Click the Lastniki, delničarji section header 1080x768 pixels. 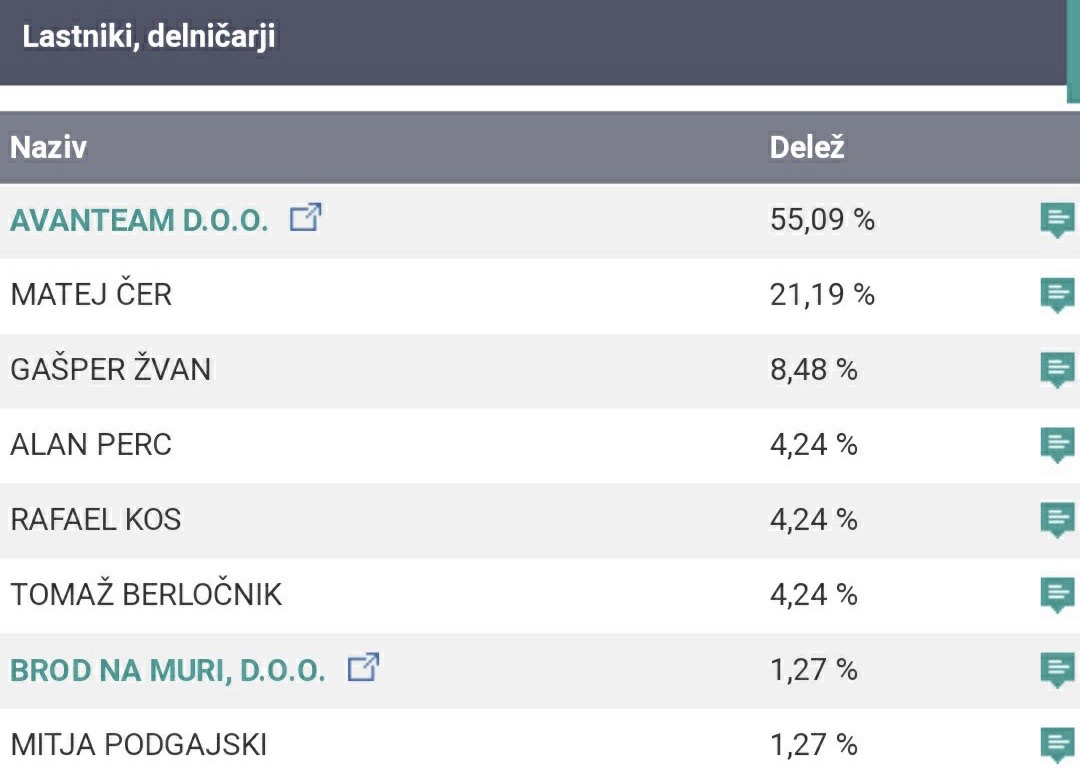coord(148,38)
